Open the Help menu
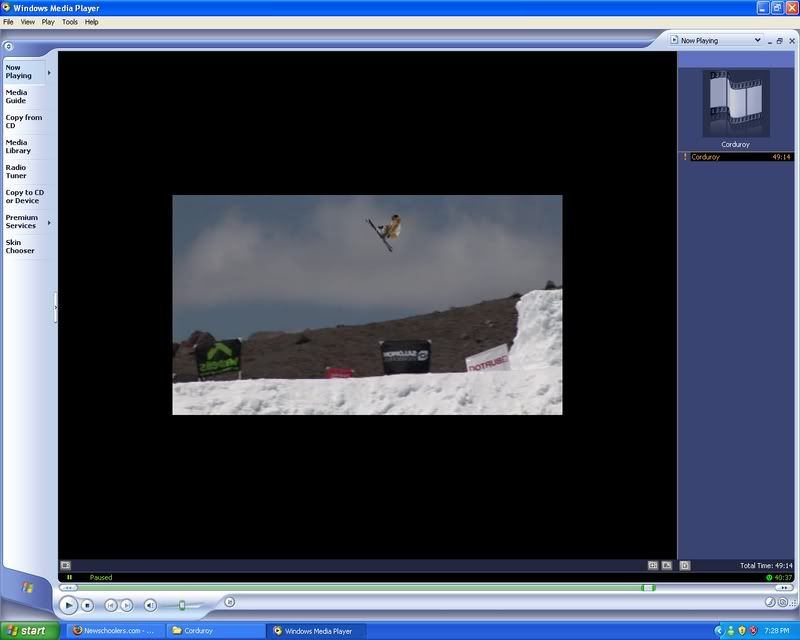This screenshot has height=640, width=800. tap(91, 22)
